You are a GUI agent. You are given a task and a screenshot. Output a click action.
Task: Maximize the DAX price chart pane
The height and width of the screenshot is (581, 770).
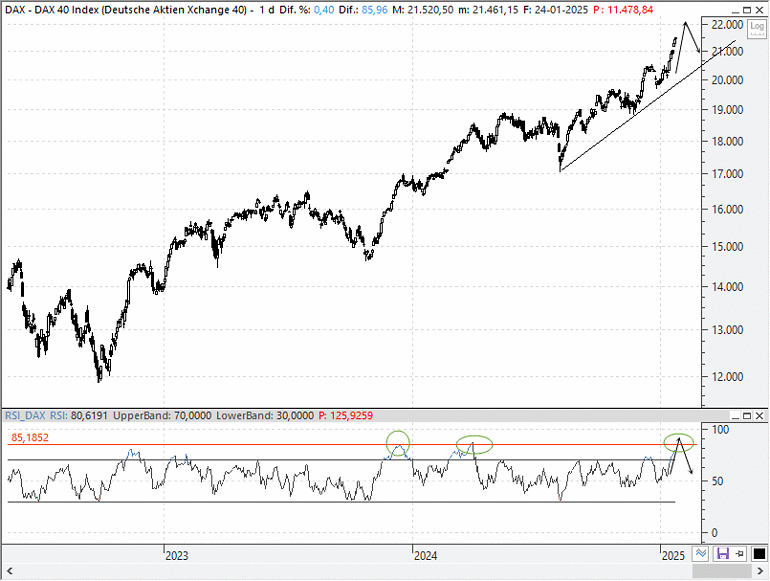click(x=747, y=10)
